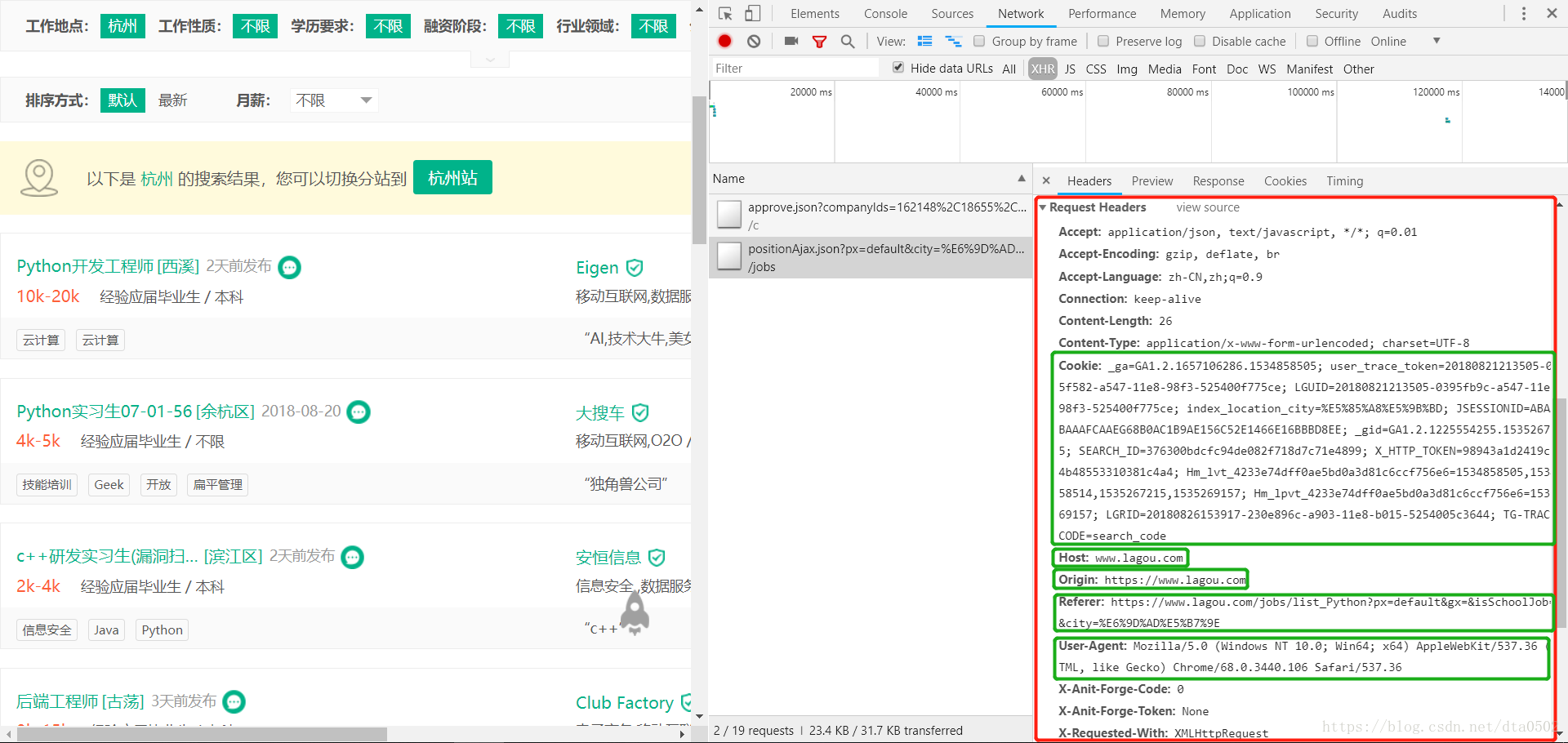Open the Network tab
1568x743 pixels.
coord(1021,14)
